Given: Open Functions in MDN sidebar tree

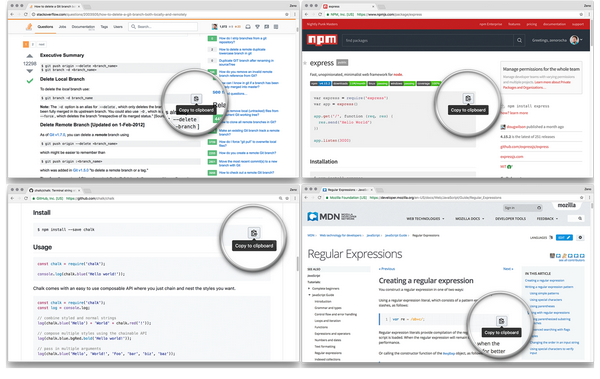Looking at the screenshot, I should (321, 327).
